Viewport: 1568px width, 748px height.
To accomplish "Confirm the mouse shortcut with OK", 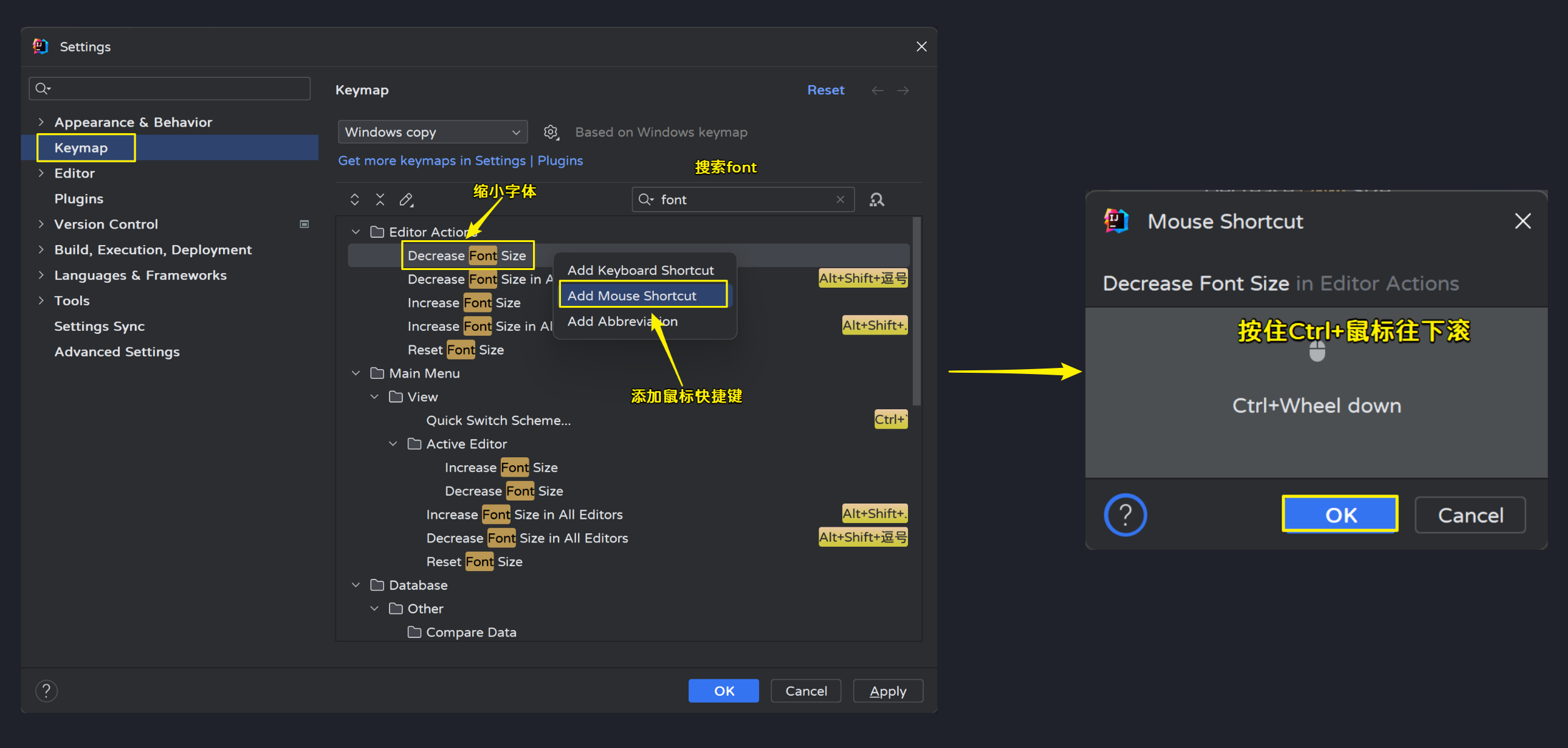I will click(x=1339, y=514).
